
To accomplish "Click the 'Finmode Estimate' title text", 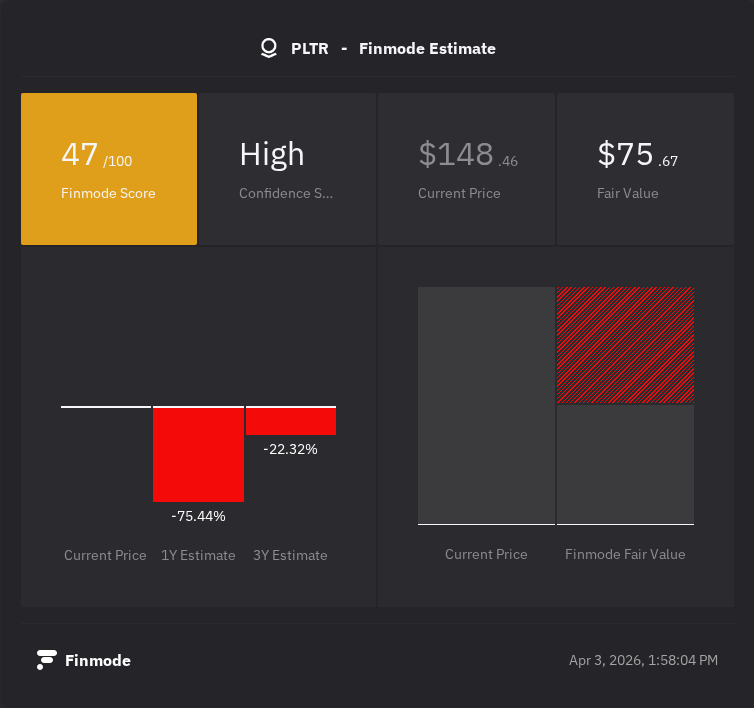I will (x=427, y=49).
